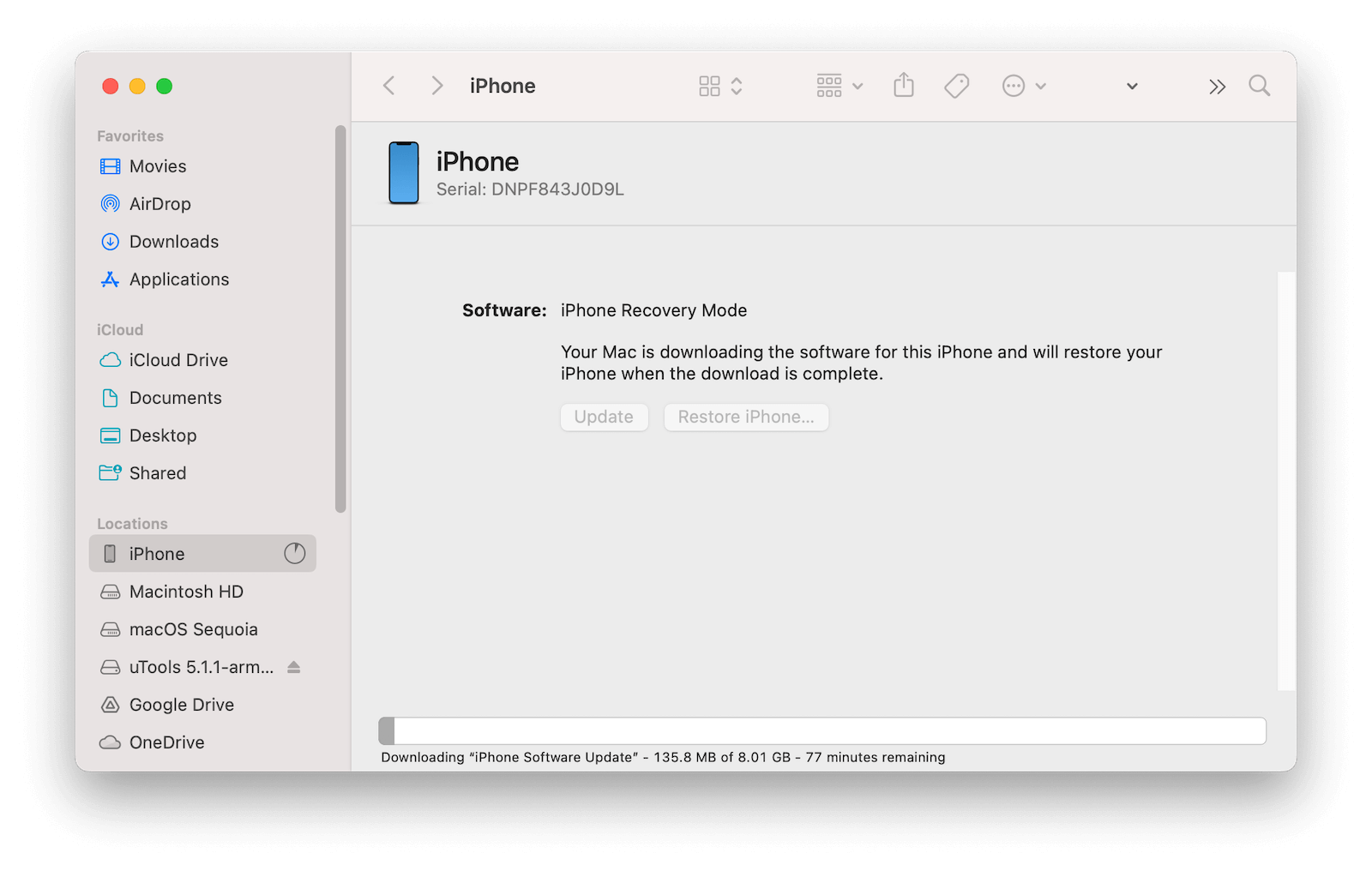1372x871 pixels.
Task: Click the Movies filmstrip icon
Action: coord(111,166)
